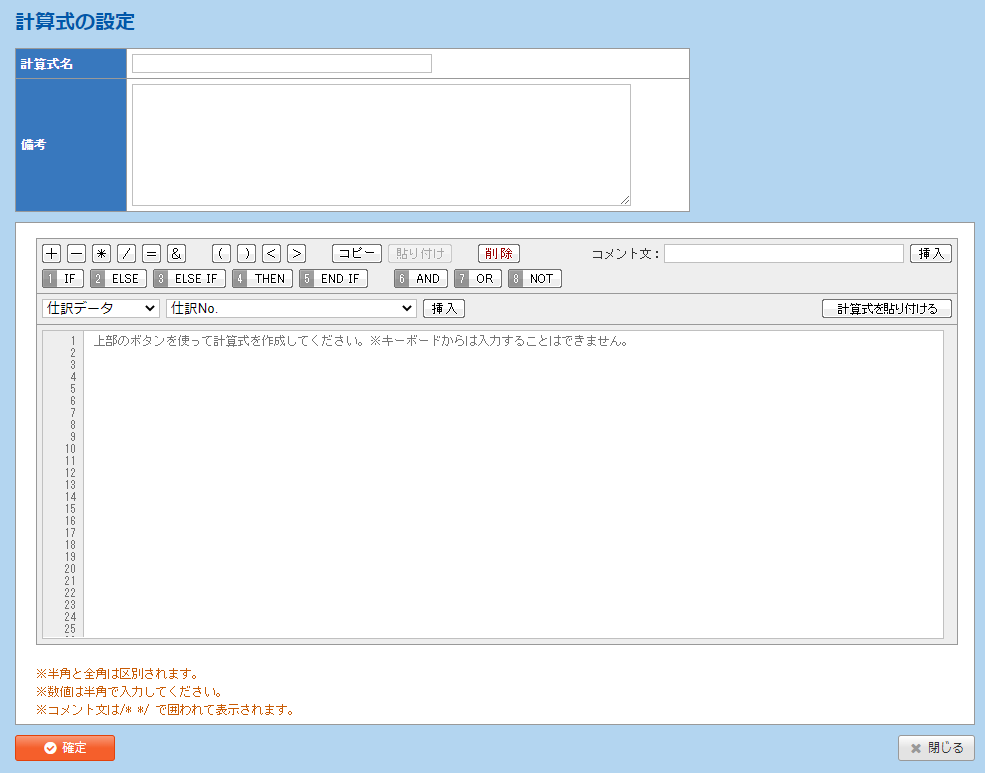Focus the 計算式名 text field
Viewport: 985px width, 773px height.
tap(282, 64)
